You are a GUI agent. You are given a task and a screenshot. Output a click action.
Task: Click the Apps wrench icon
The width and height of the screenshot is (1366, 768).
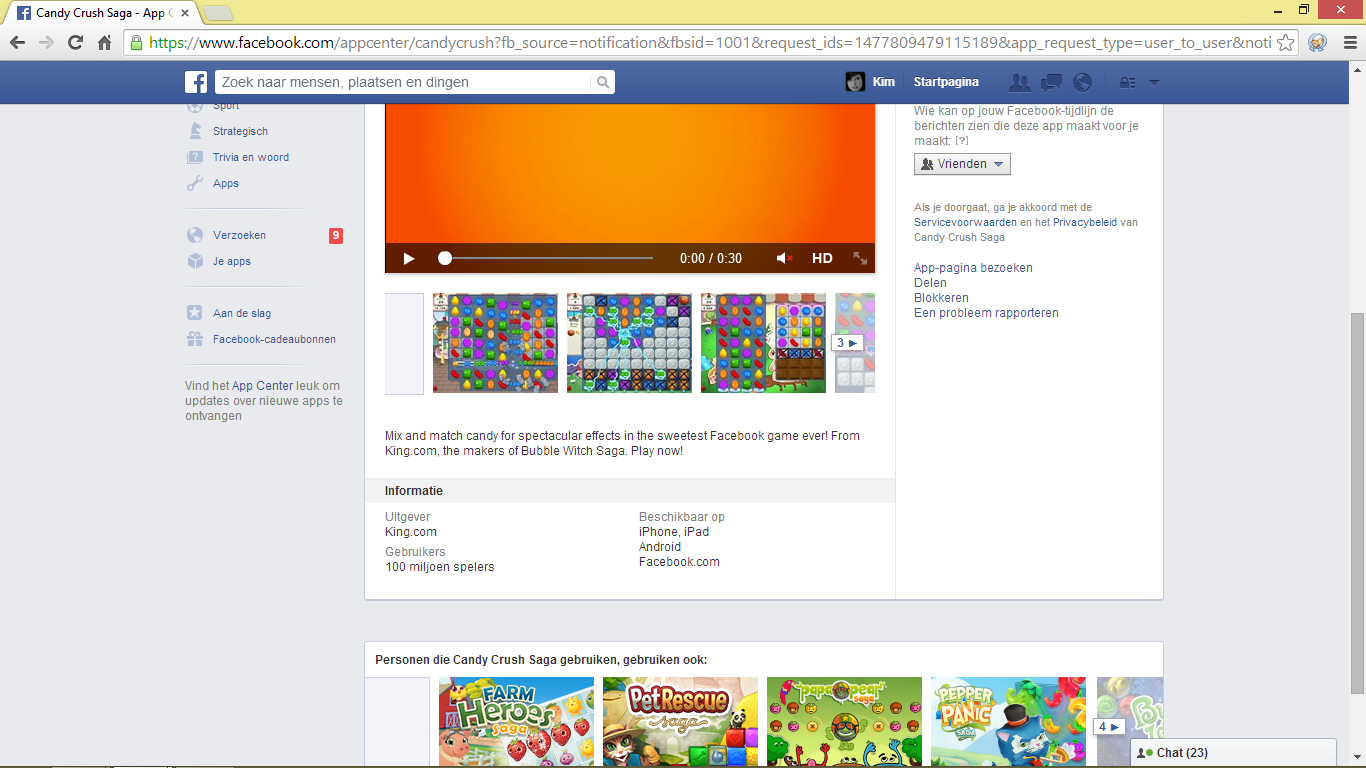195,183
